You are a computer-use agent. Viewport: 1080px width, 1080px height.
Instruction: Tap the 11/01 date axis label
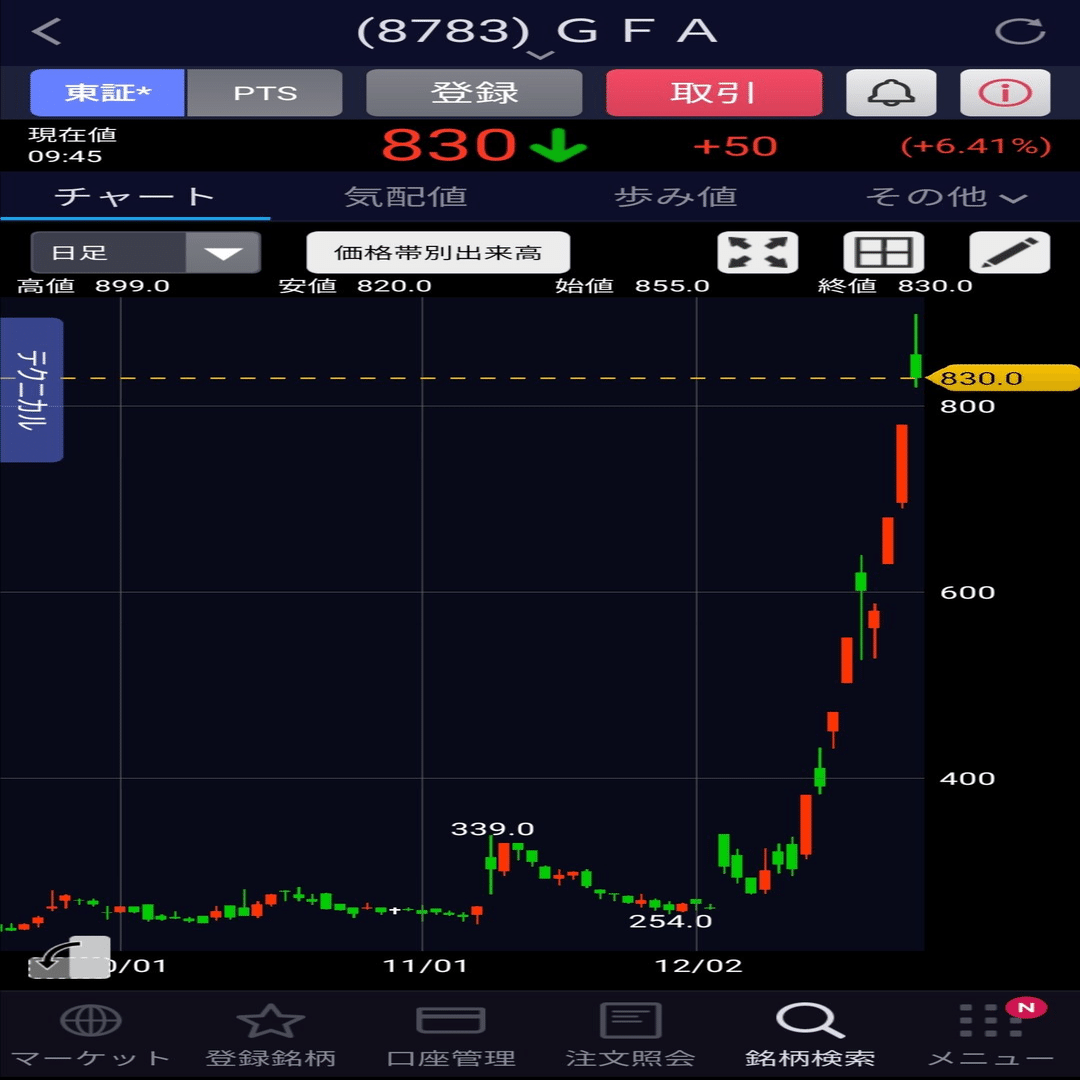click(x=425, y=966)
